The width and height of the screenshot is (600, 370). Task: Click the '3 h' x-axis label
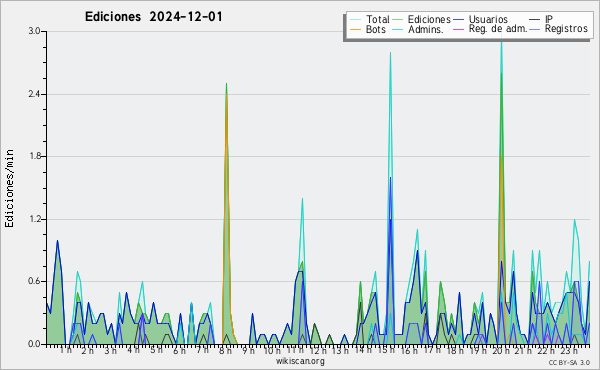(111, 351)
